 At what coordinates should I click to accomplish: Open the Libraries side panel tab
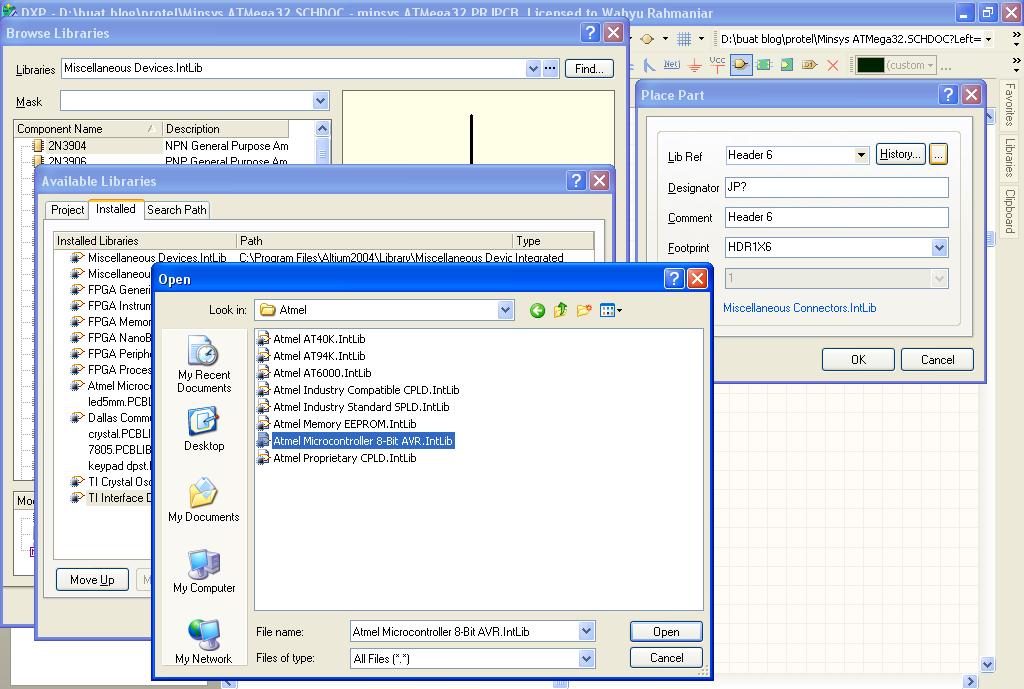click(x=1009, y=157)
